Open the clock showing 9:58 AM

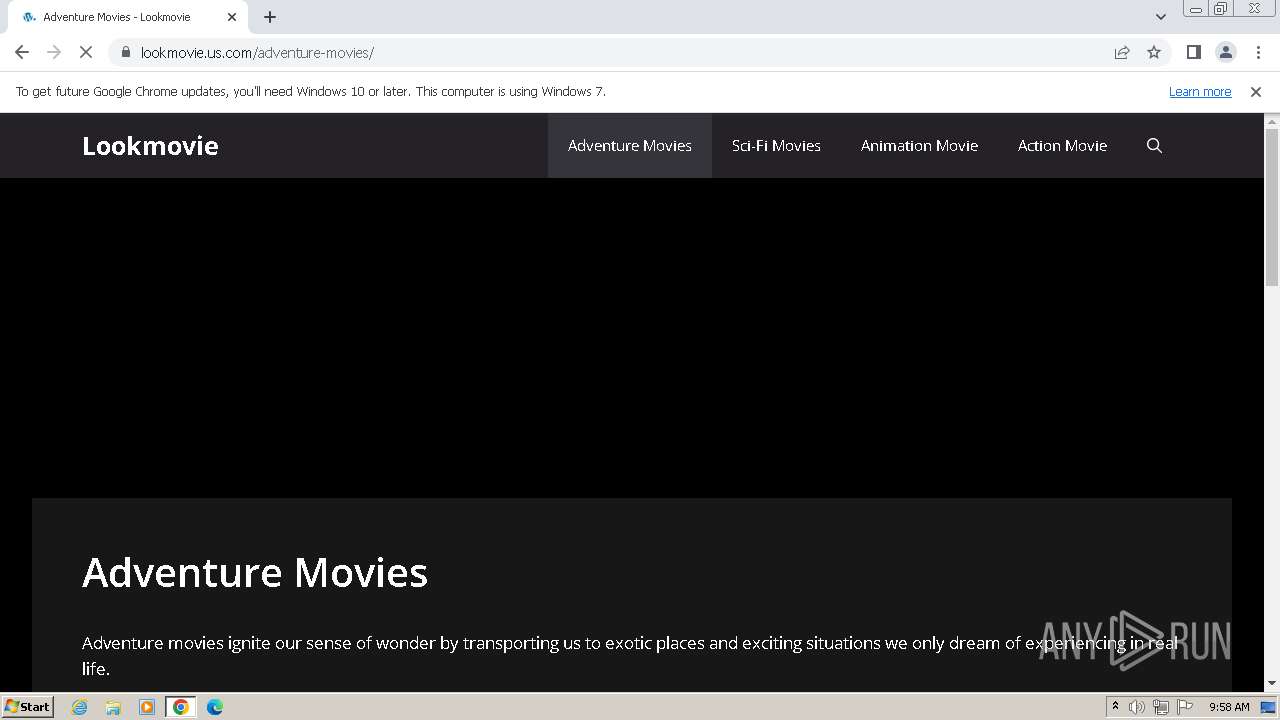pyautogui.click(x=1229, y=707)
